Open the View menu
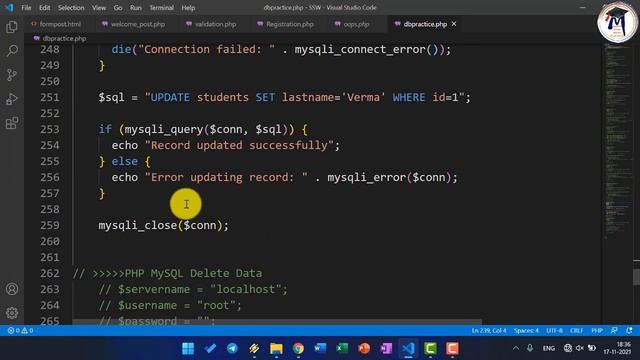This screenshot has width=640, height=360. click(x=99, y=7)
